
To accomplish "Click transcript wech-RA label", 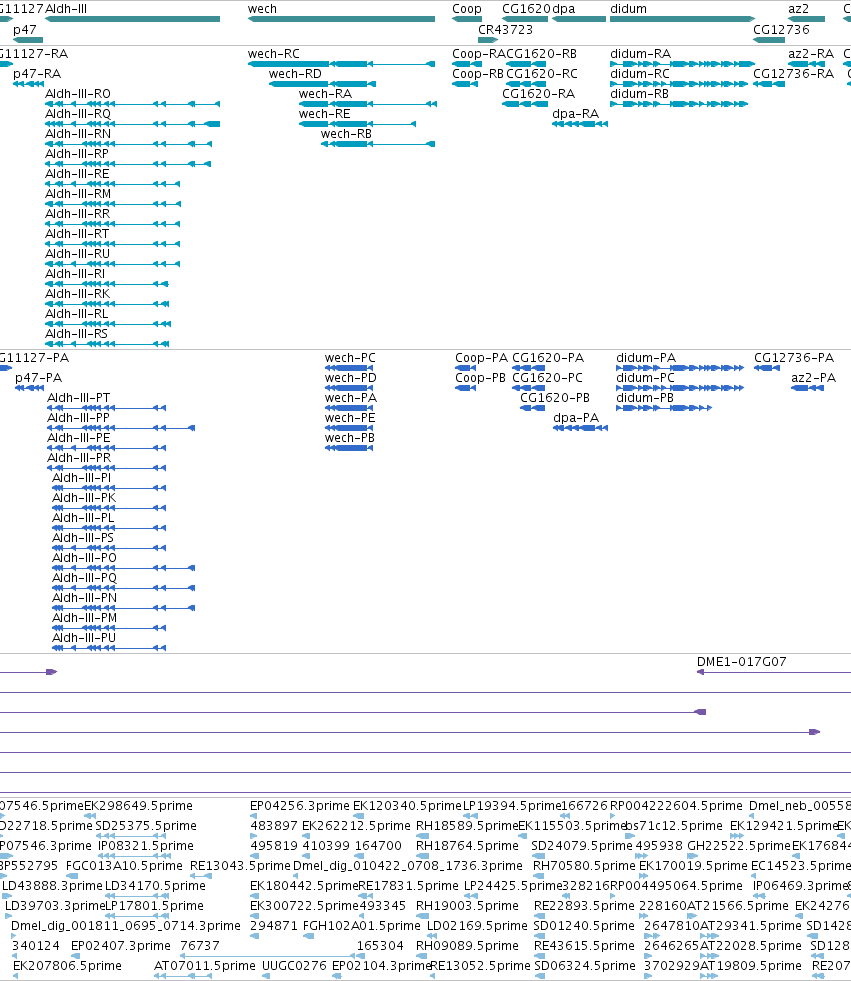I will pos(325,94).
